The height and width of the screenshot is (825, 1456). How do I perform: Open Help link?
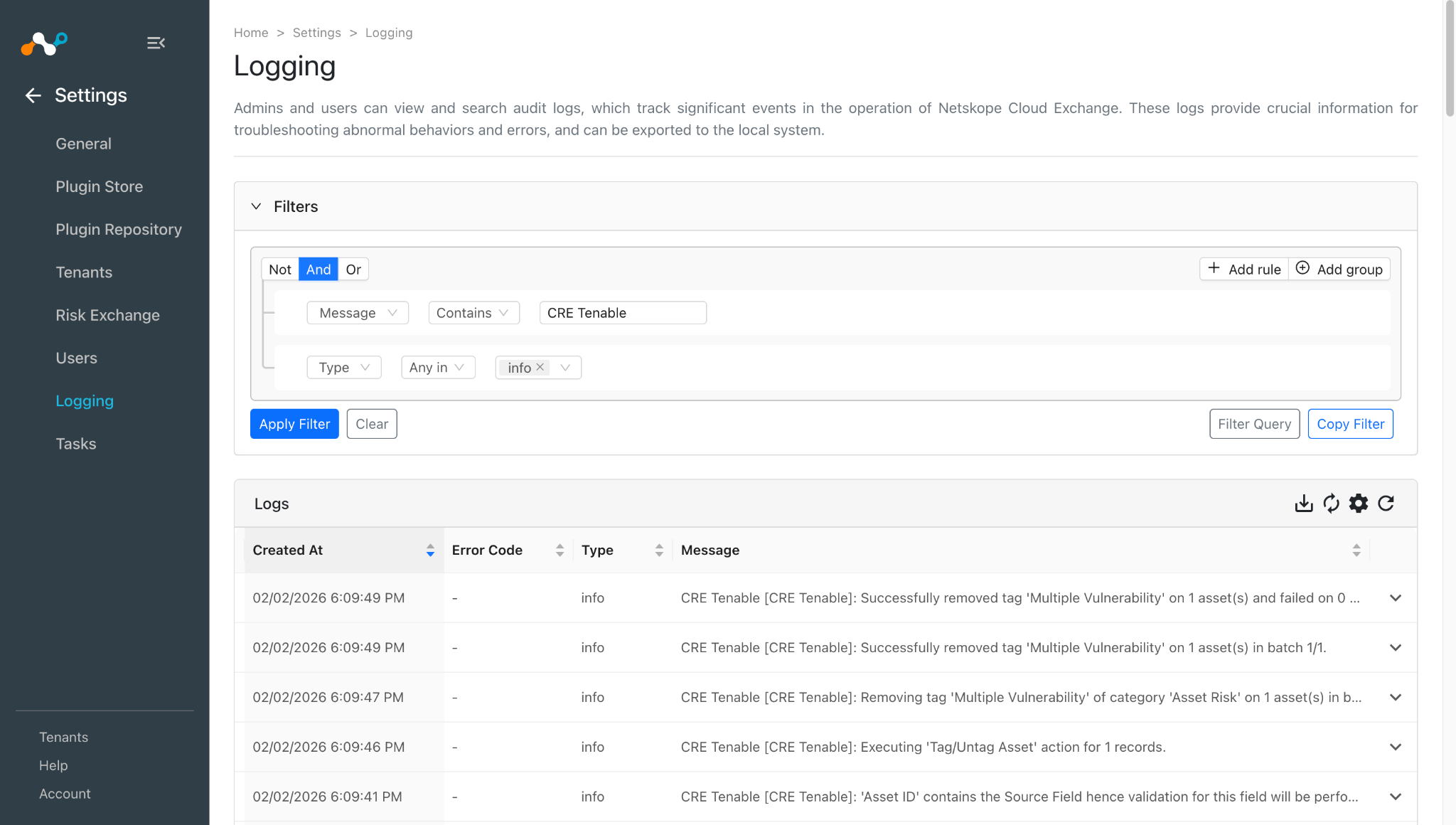pos(53,766)
